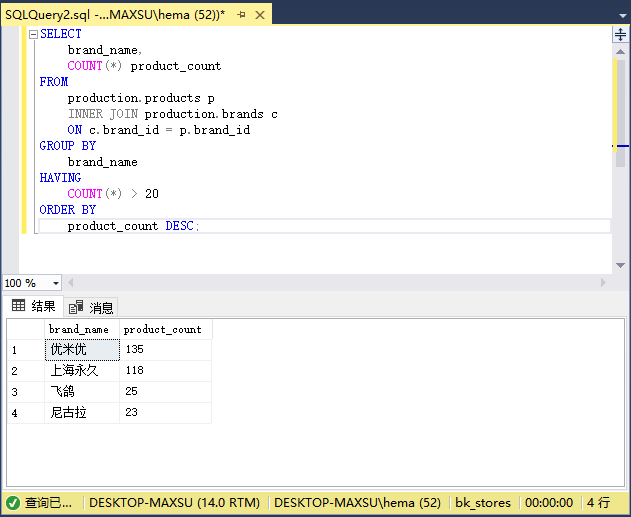Screen dimensions: 631x517
Task: Pin the SQLQuery2.sql tab
Action: tap(241, 15)
